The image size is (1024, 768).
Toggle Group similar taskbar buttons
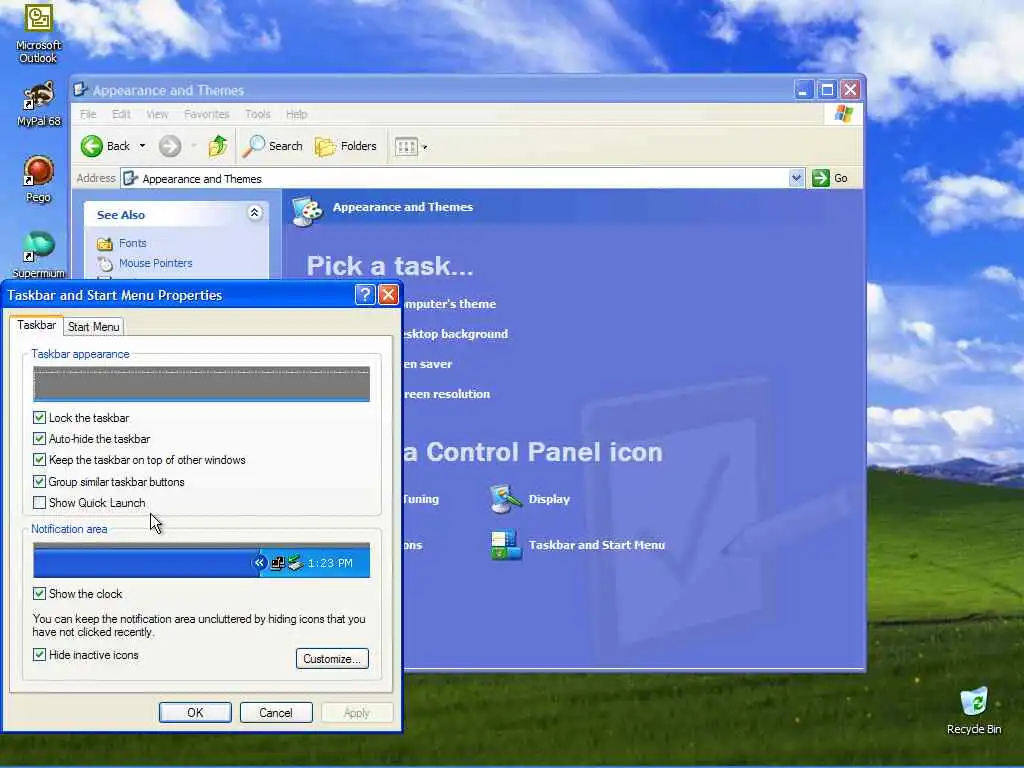tap(39, 482)
